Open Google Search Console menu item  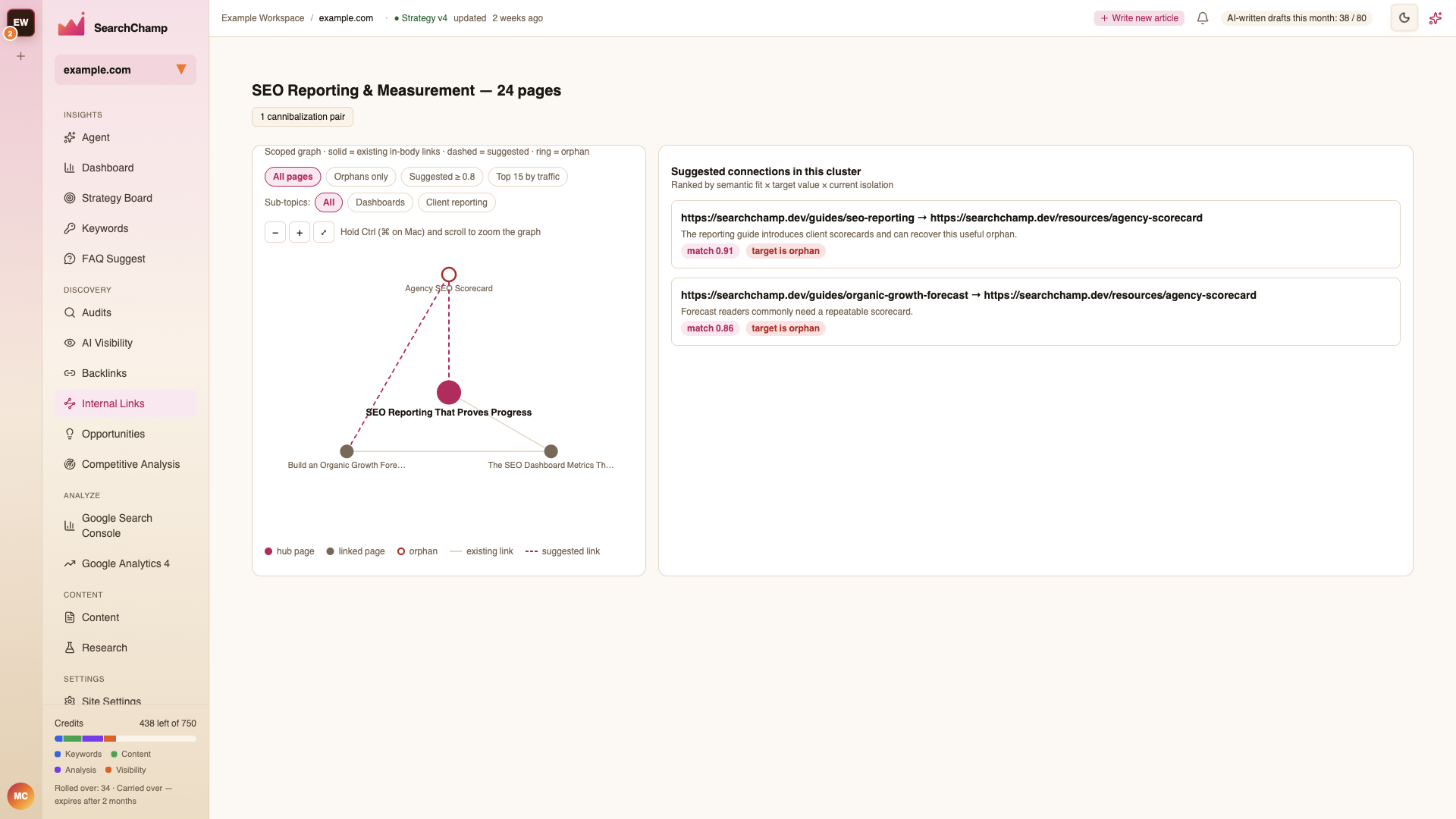pos(125,526)
